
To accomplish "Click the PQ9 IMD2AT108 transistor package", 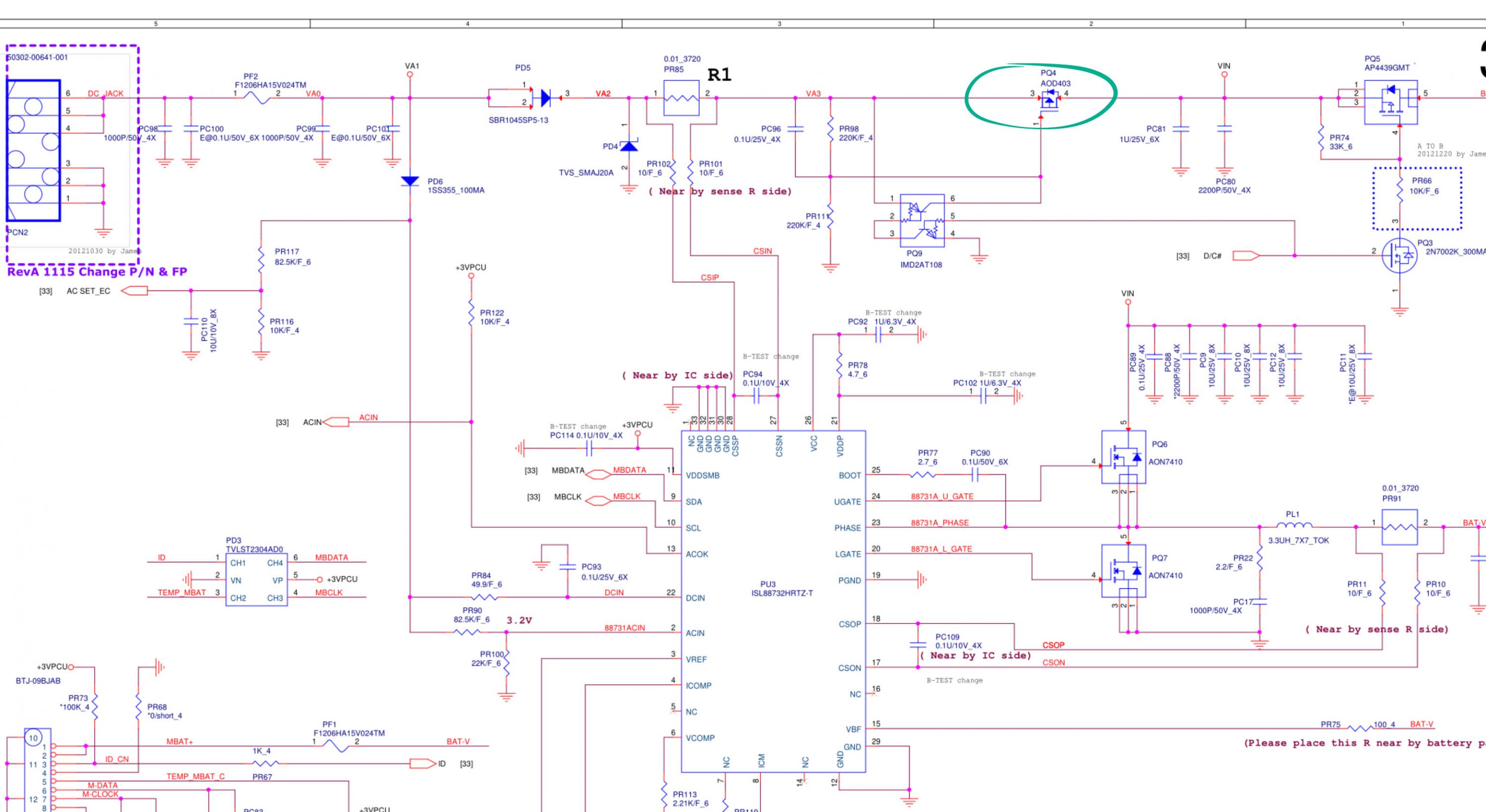I will [922, 220].
